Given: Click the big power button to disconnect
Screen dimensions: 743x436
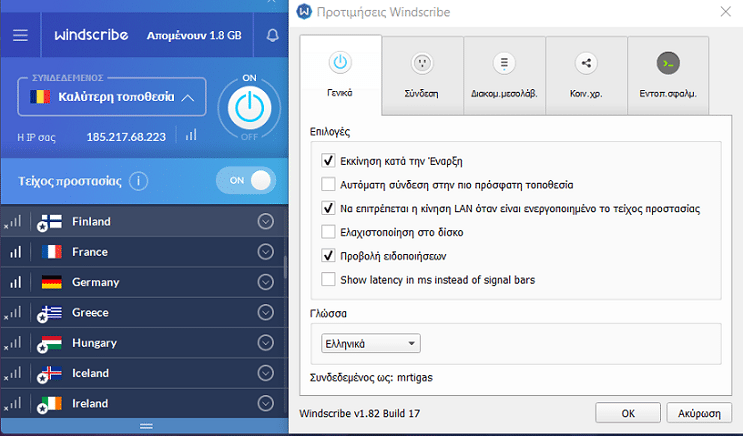Looking at the screenshot, I should [x=249, y=108].
